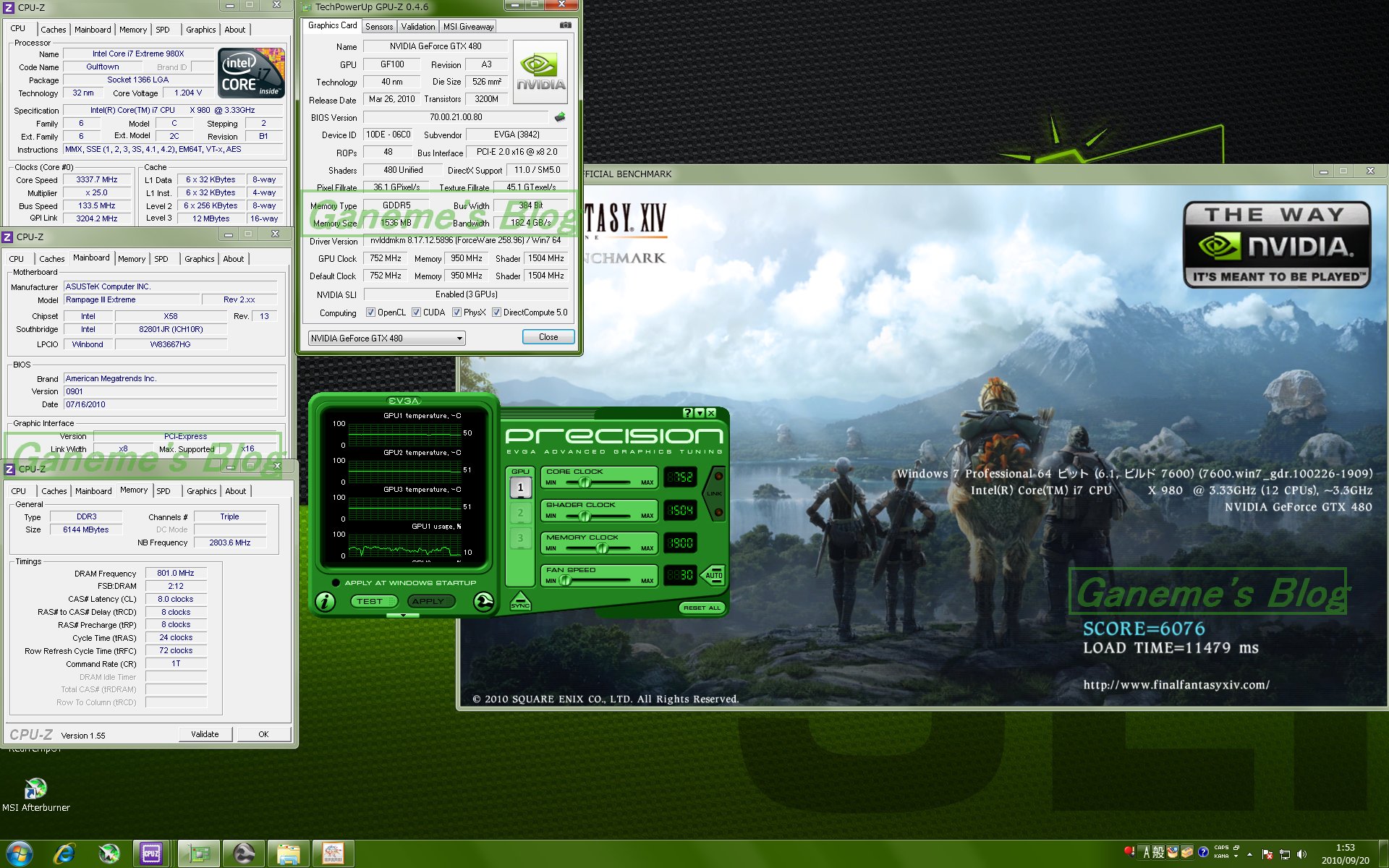Uncheck the PhysX checkbox

pyautogui.click(x=456, y=312)
